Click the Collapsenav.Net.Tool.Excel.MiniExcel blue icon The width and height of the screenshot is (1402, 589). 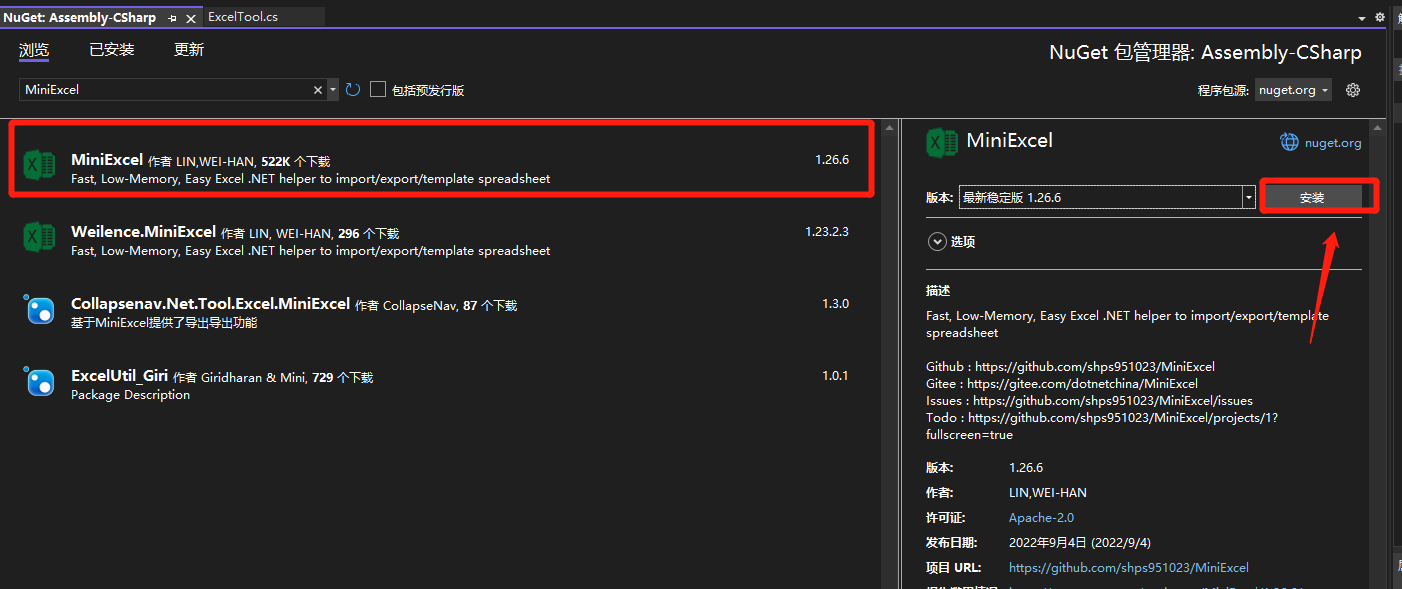click(x=39, y=310)
